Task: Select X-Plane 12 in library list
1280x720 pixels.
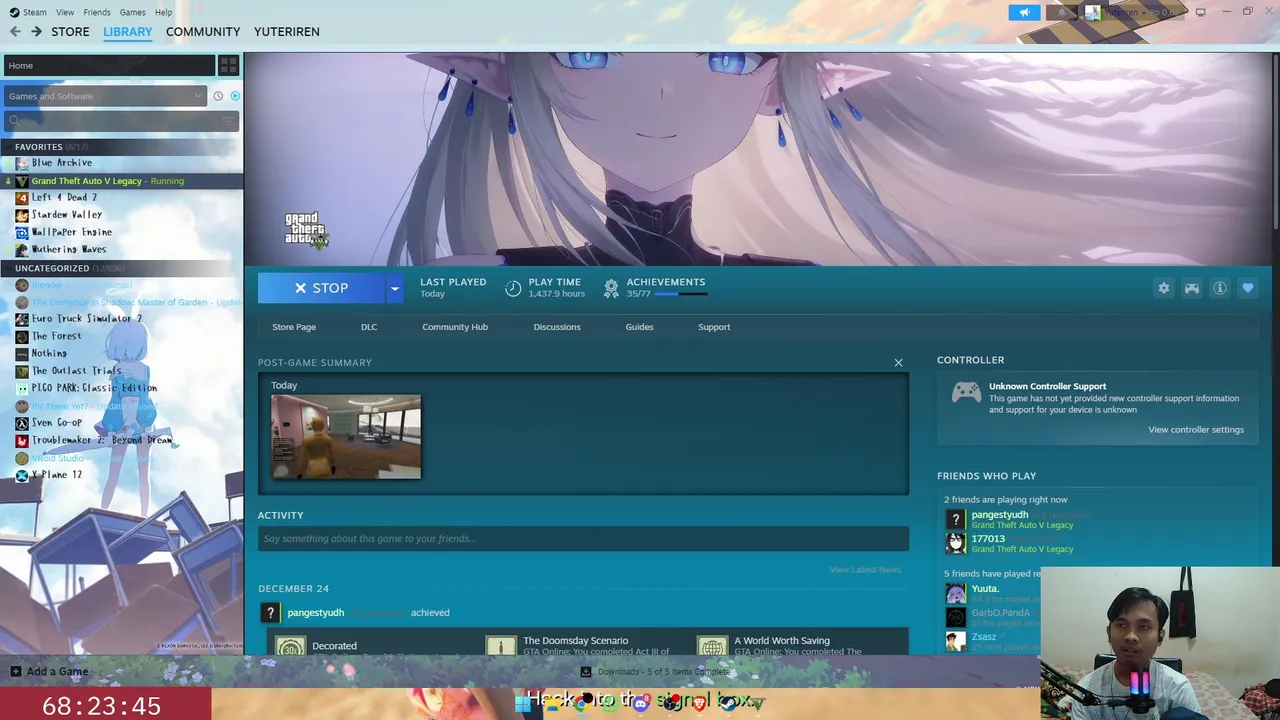Action: (56, 475)
